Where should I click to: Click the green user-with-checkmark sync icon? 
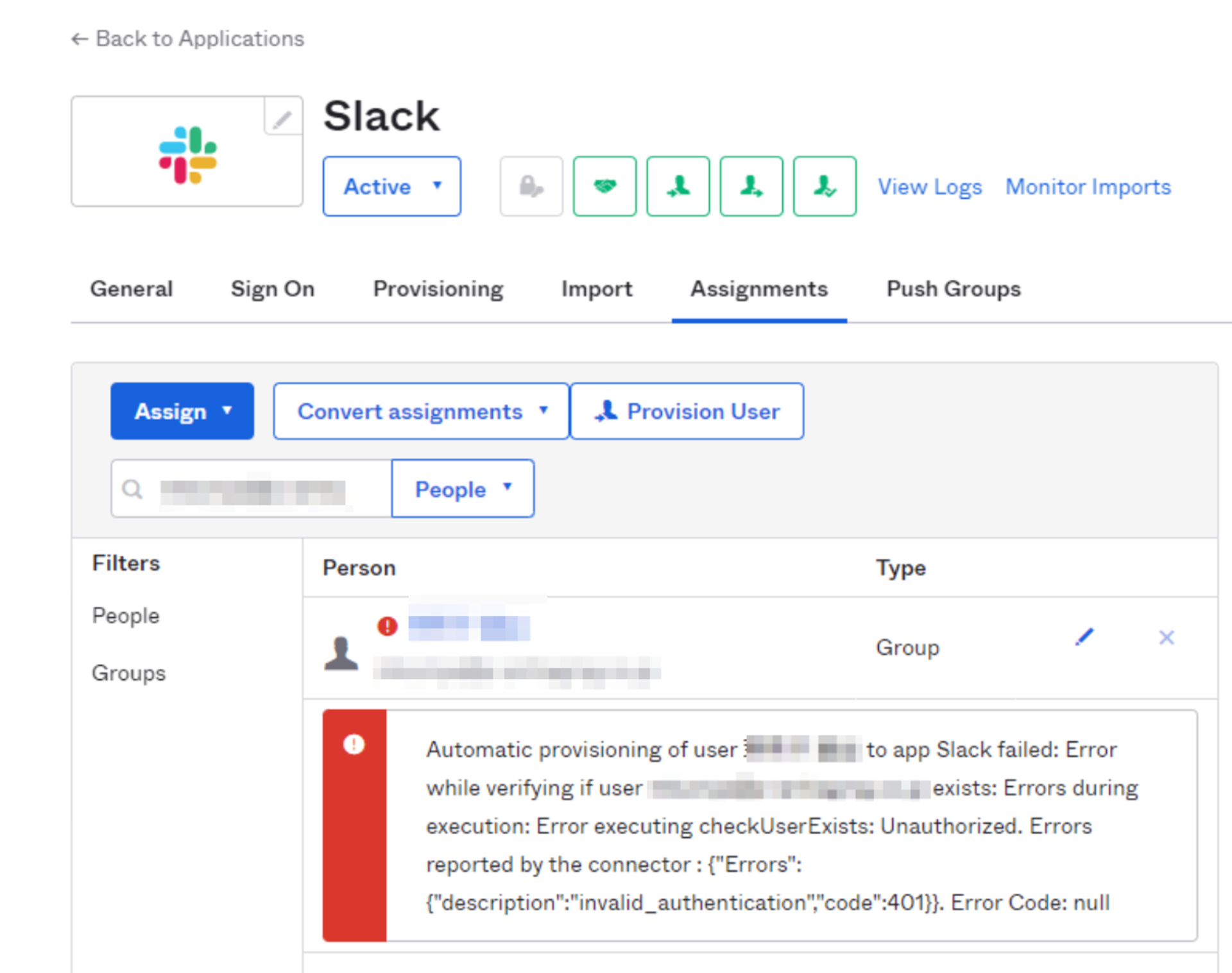(x=824, y=186)
